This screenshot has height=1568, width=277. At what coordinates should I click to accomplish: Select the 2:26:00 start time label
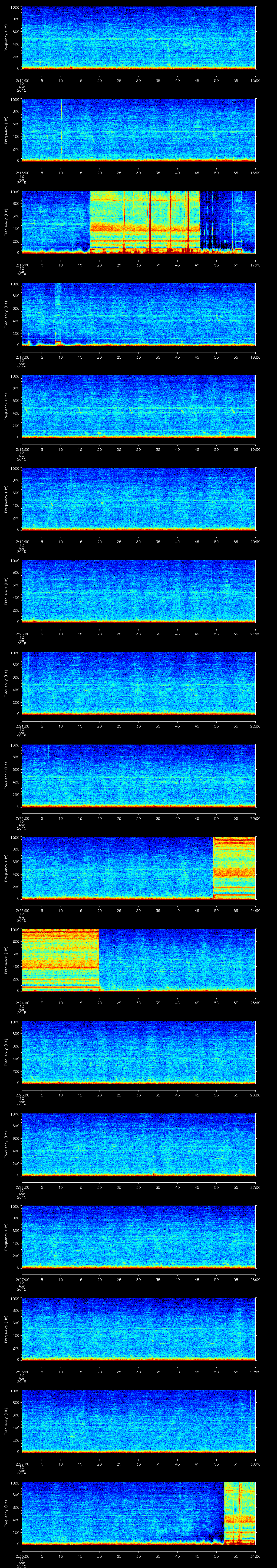pos(21,1187)
